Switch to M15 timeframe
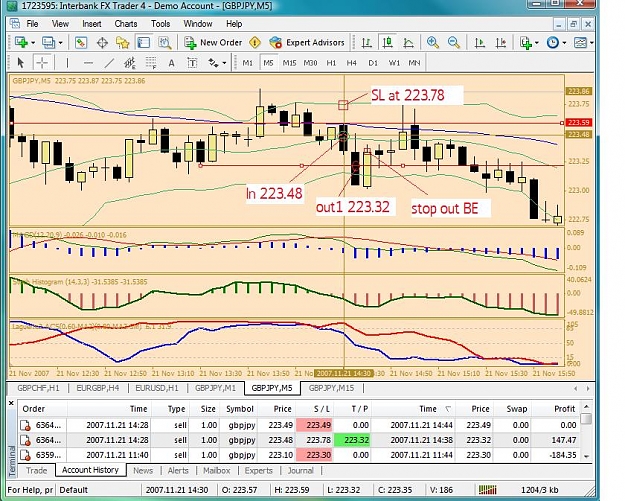 289,63
